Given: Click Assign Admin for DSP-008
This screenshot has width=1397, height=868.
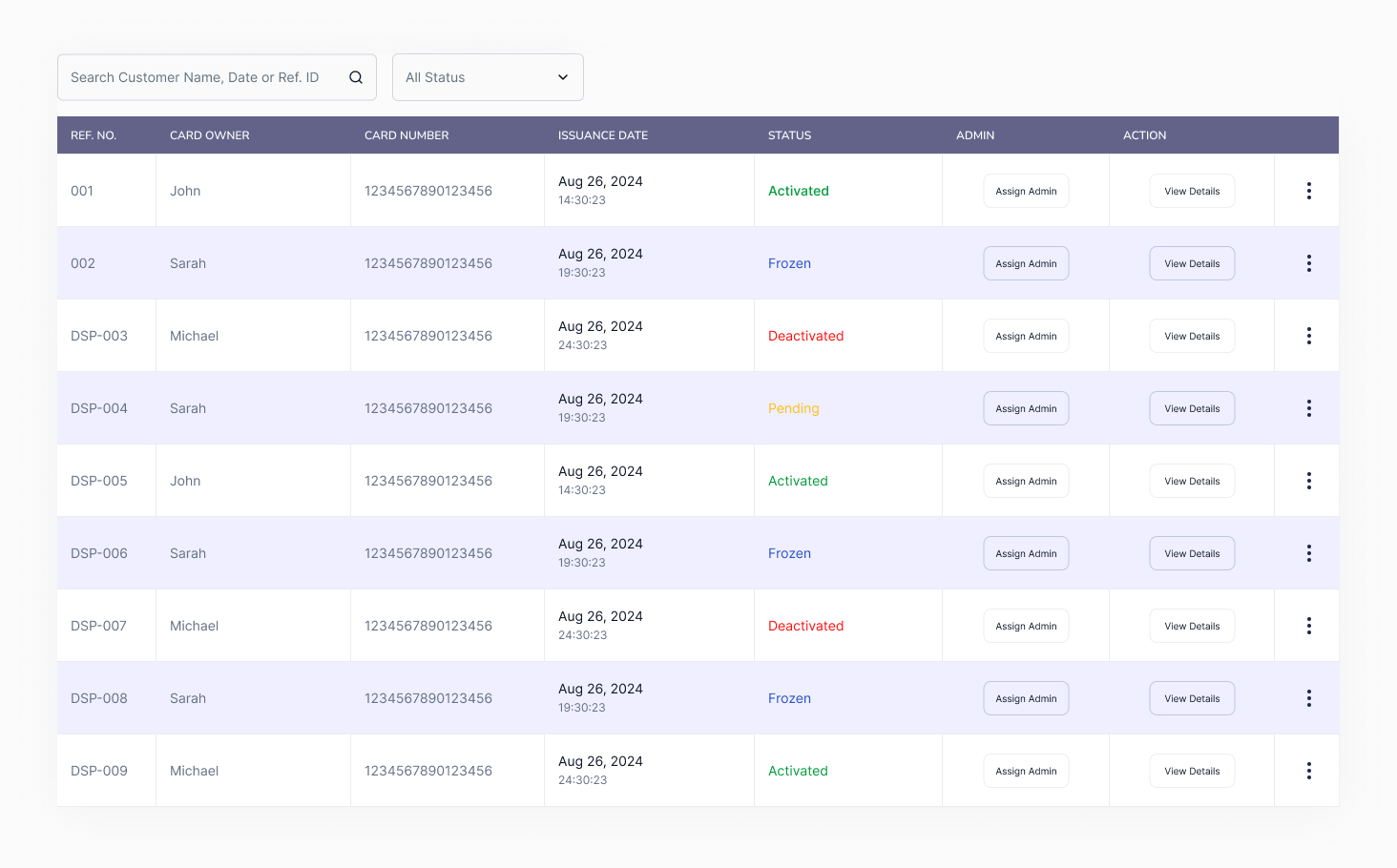Looking at the screenshot, I should 1026,698.
